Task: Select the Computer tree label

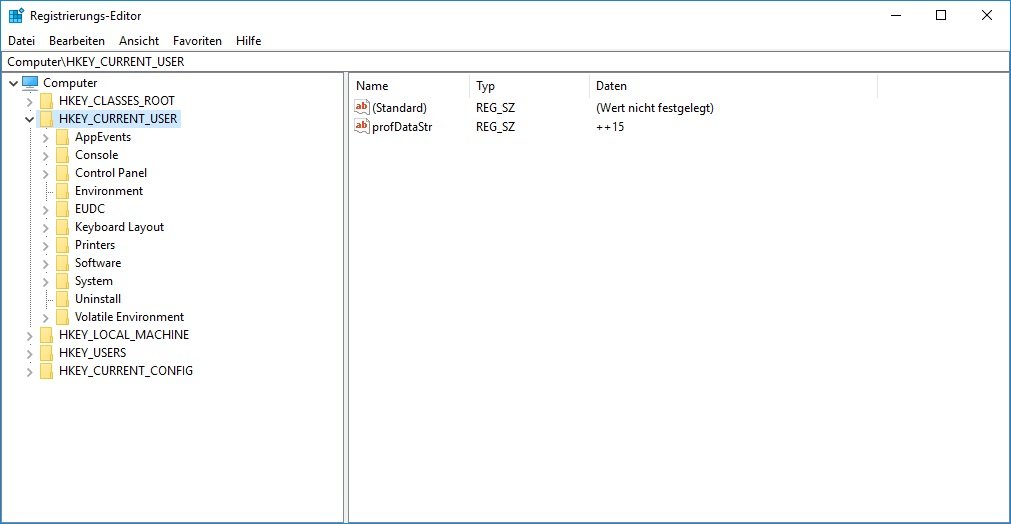Action: point(70,83)
